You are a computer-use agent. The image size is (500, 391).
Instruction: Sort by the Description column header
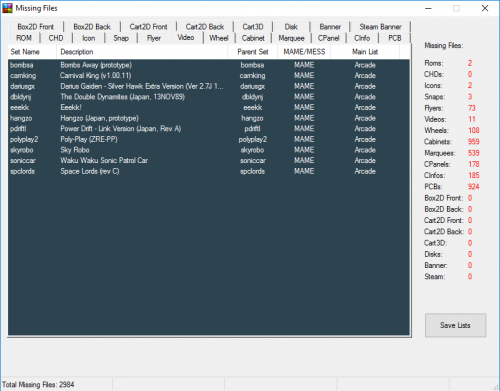(142, 52)
